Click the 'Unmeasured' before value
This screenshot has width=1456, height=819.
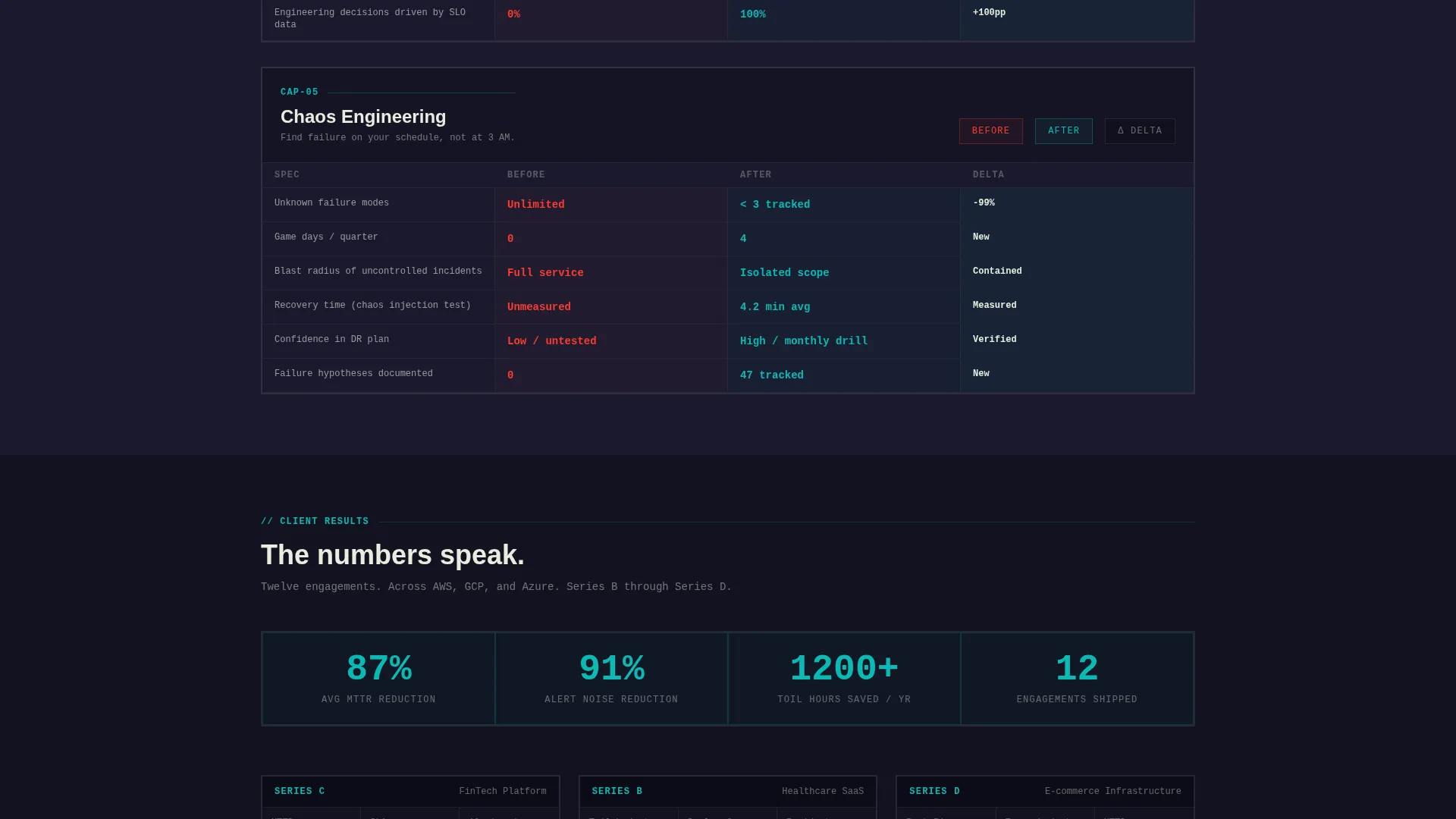(x=539, y=307)
